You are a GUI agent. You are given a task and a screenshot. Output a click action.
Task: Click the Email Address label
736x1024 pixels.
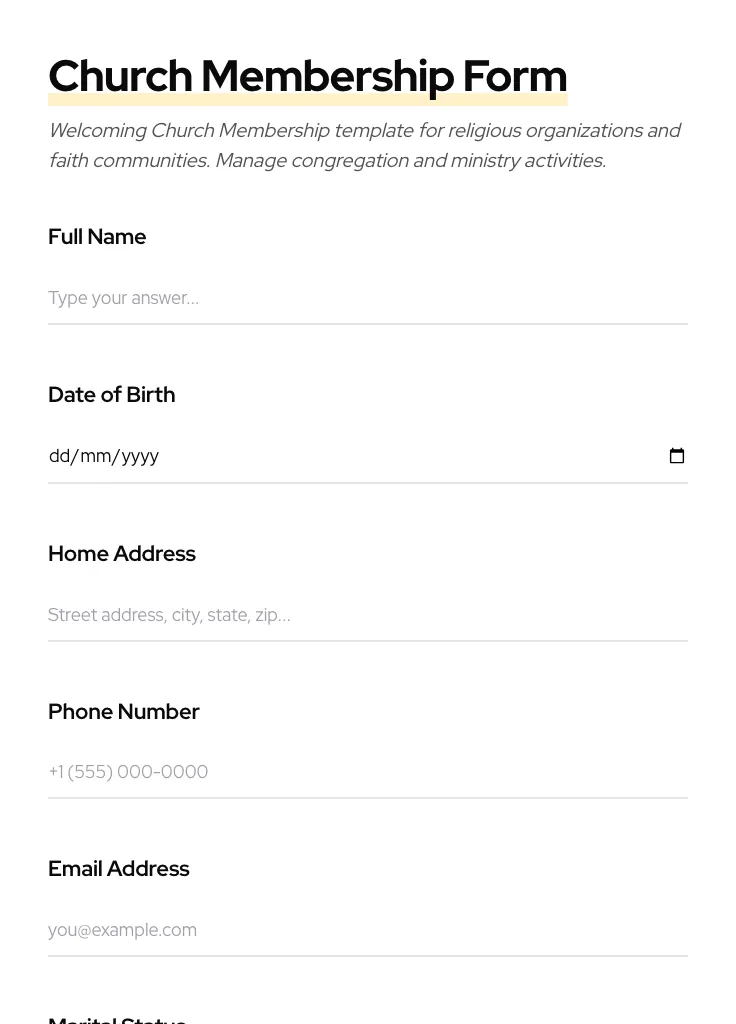118,869
